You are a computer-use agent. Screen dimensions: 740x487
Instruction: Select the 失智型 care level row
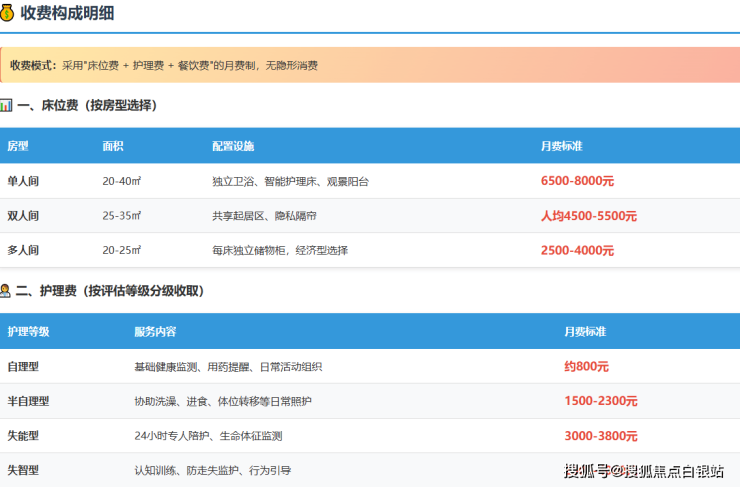pos(23,470)
